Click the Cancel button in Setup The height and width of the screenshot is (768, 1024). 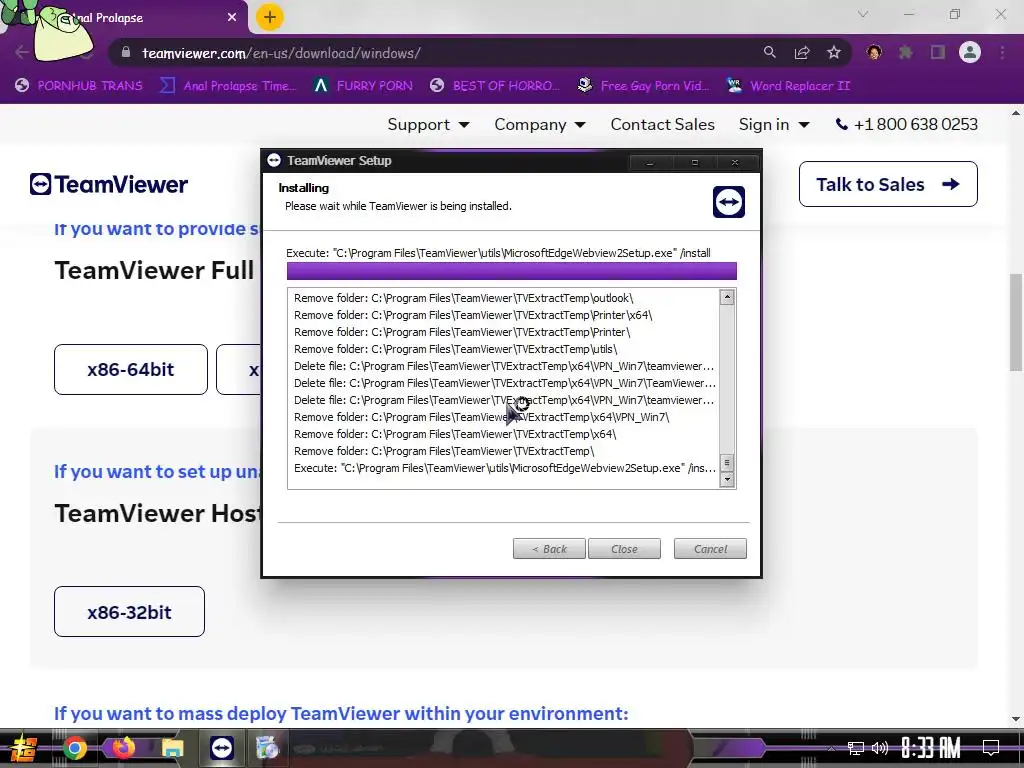click(x=710, y=549)
